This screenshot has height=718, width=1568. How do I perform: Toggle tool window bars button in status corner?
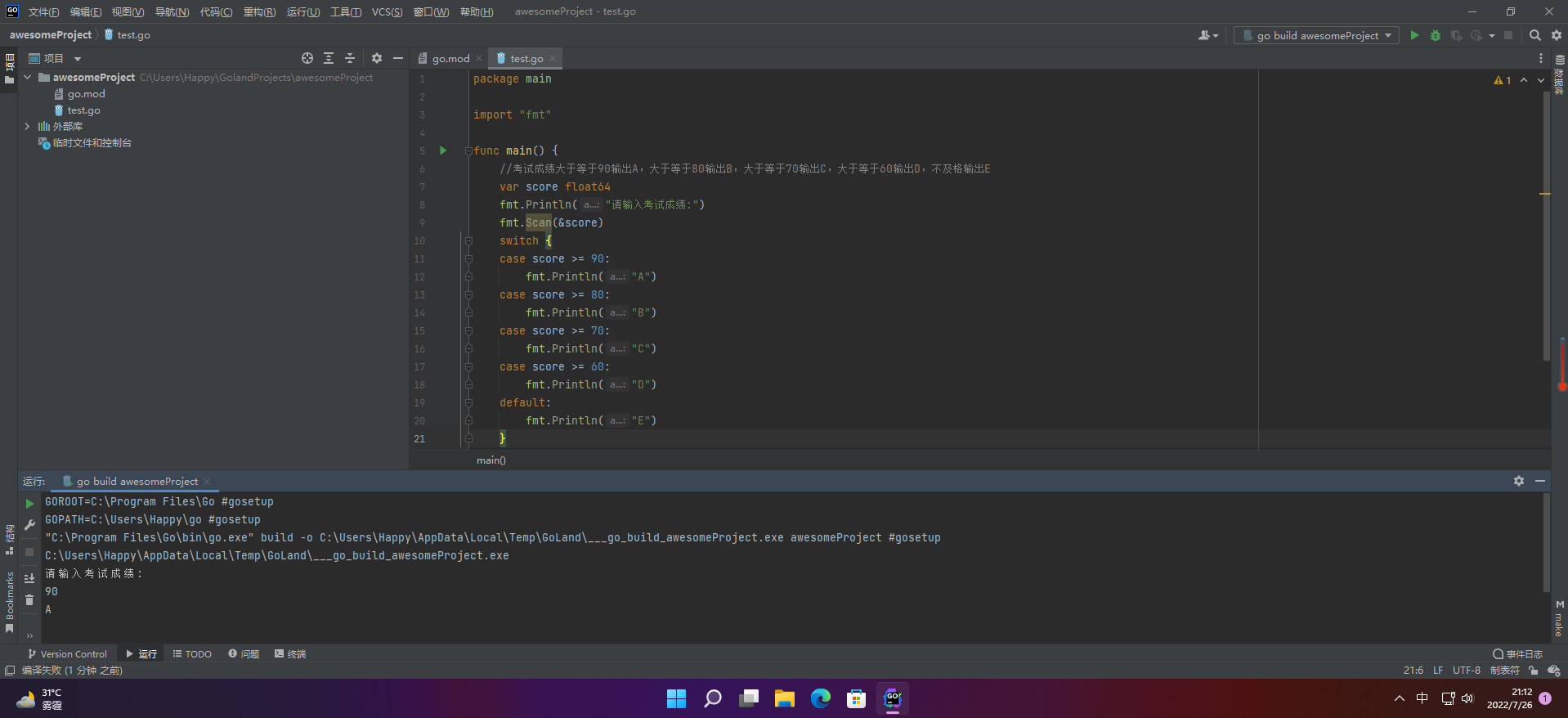[x=10, y=671]
